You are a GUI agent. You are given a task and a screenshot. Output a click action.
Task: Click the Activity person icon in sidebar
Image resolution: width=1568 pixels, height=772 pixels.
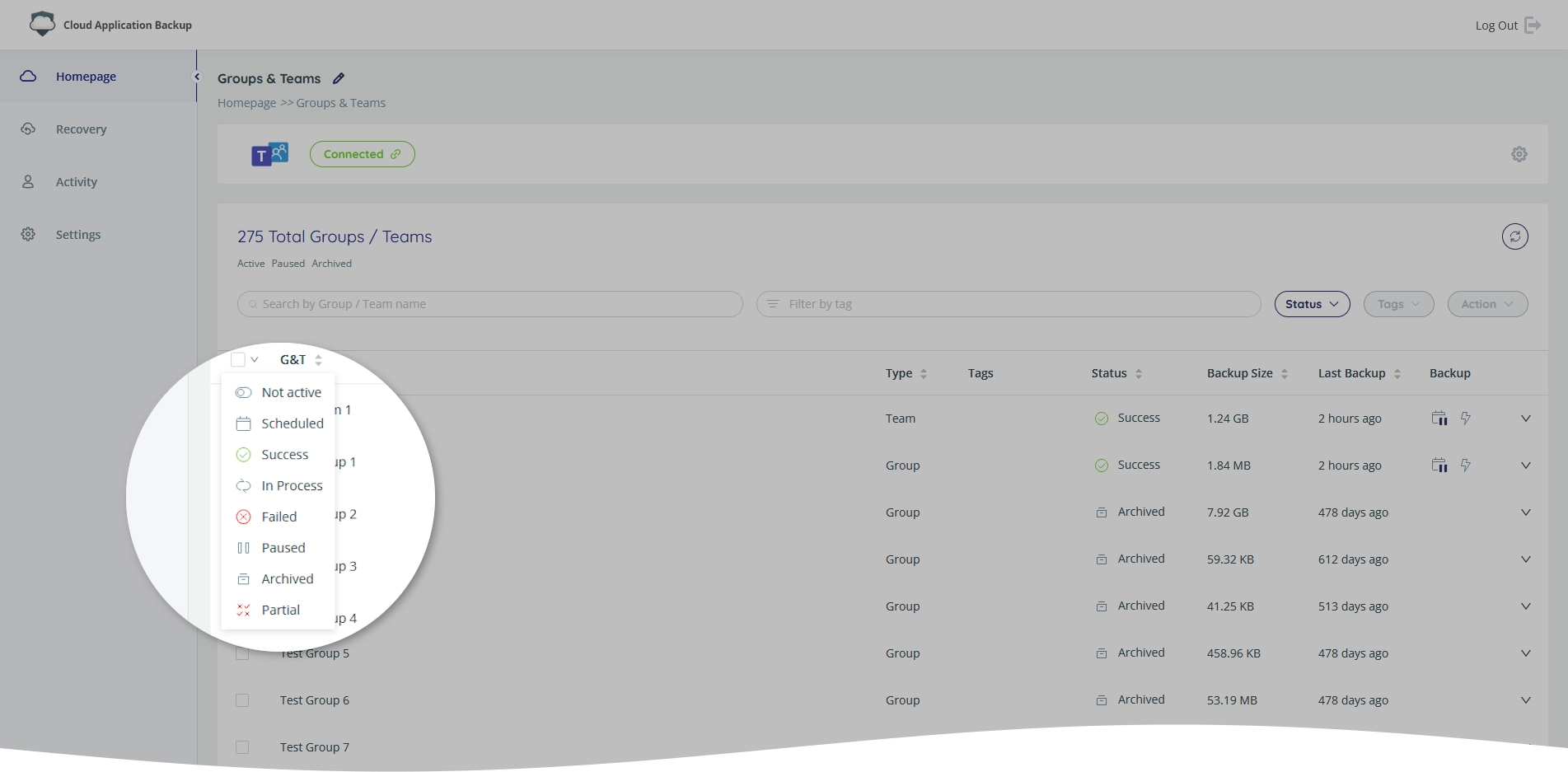(28, 181)
